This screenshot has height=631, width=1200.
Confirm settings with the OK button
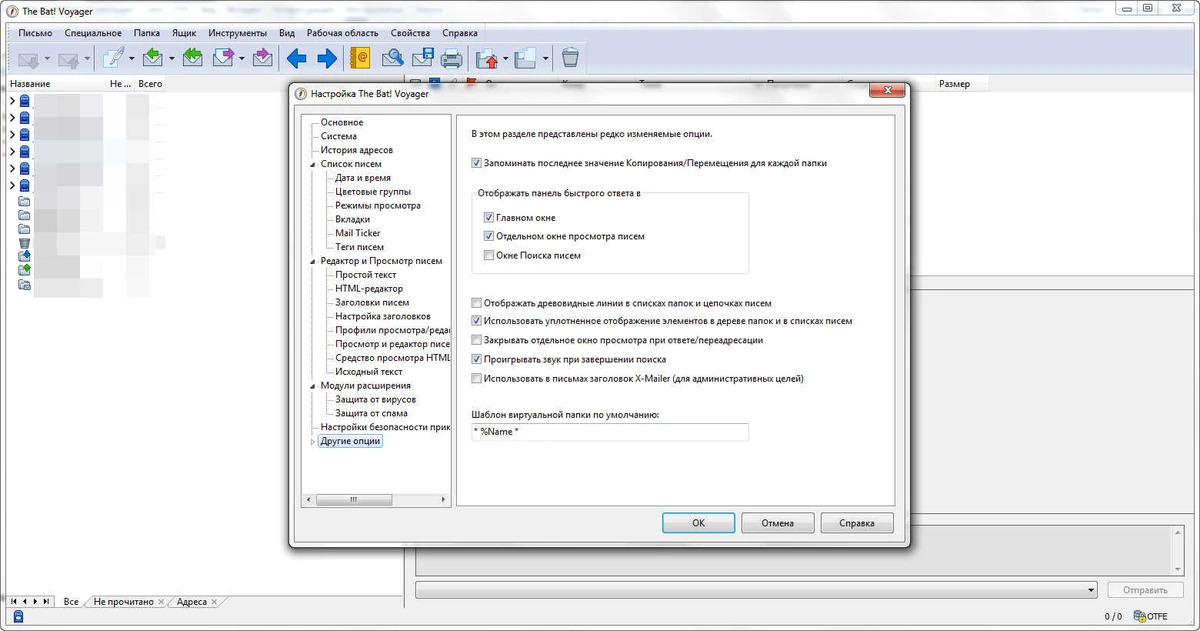point(698,523)
